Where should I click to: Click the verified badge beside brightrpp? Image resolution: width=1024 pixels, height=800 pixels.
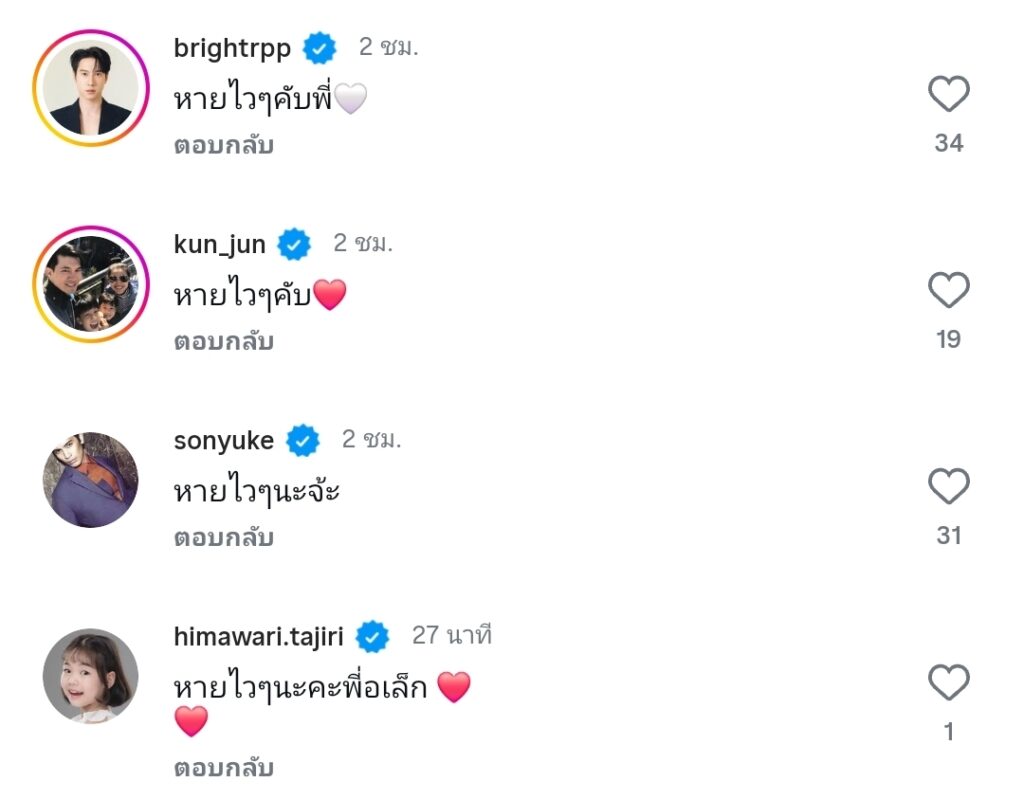point(321,47)
